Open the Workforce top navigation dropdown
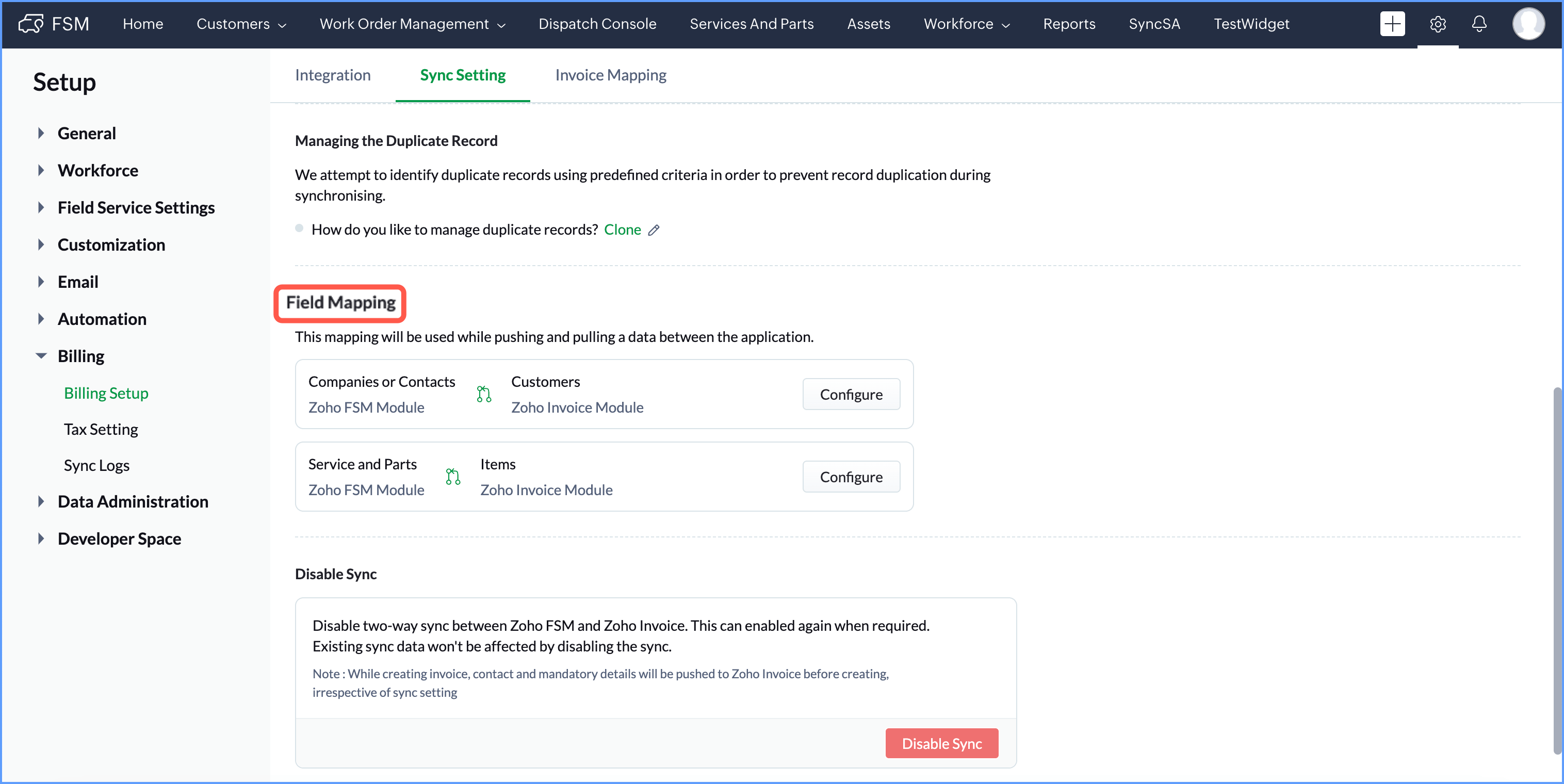The width and height of the screenshot is (1564, 784). coord(967,24)
